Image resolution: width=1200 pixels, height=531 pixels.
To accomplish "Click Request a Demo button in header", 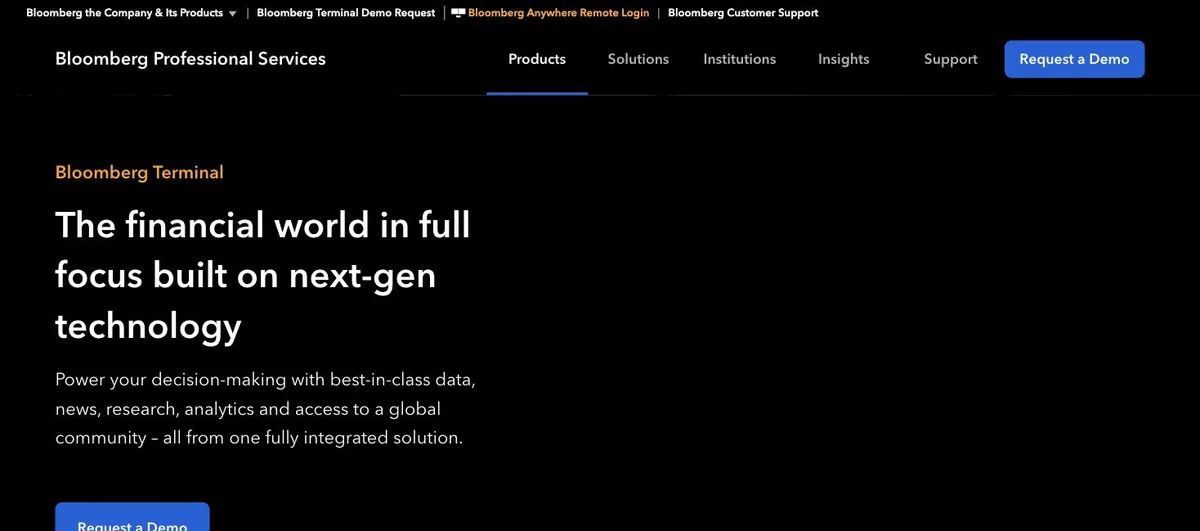I will [1074, 59].
